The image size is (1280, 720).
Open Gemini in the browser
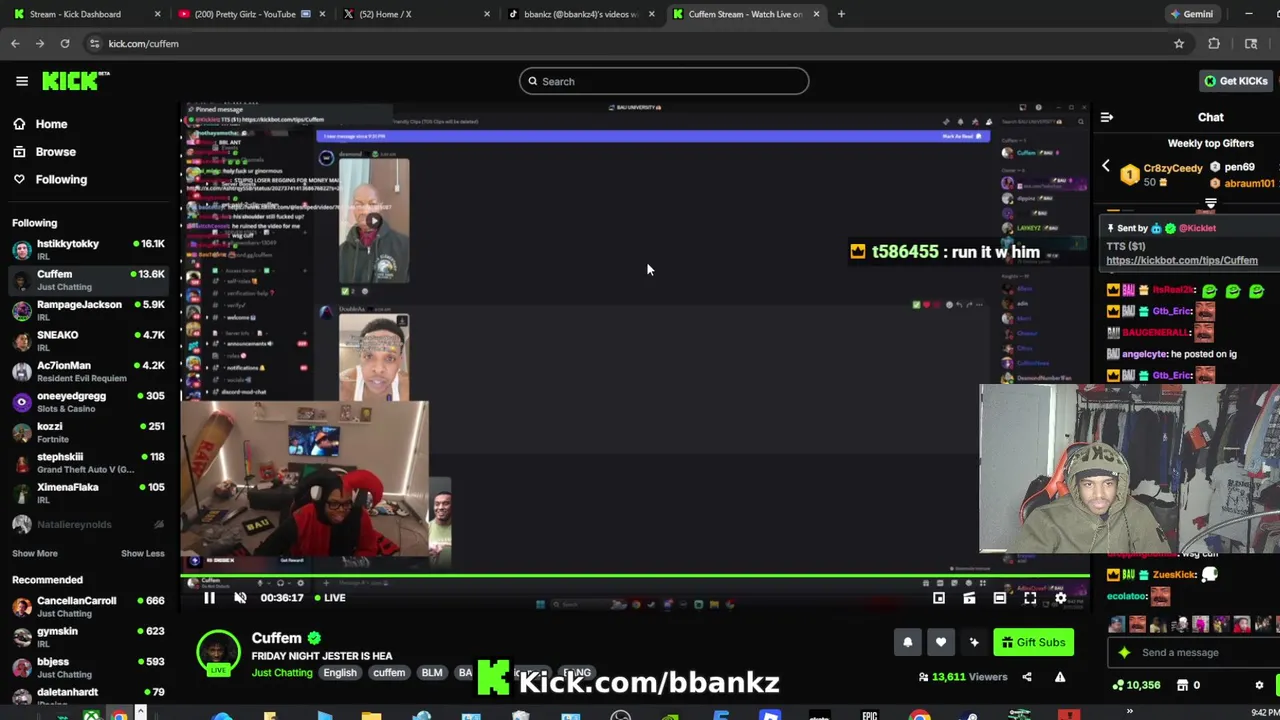1192,14
